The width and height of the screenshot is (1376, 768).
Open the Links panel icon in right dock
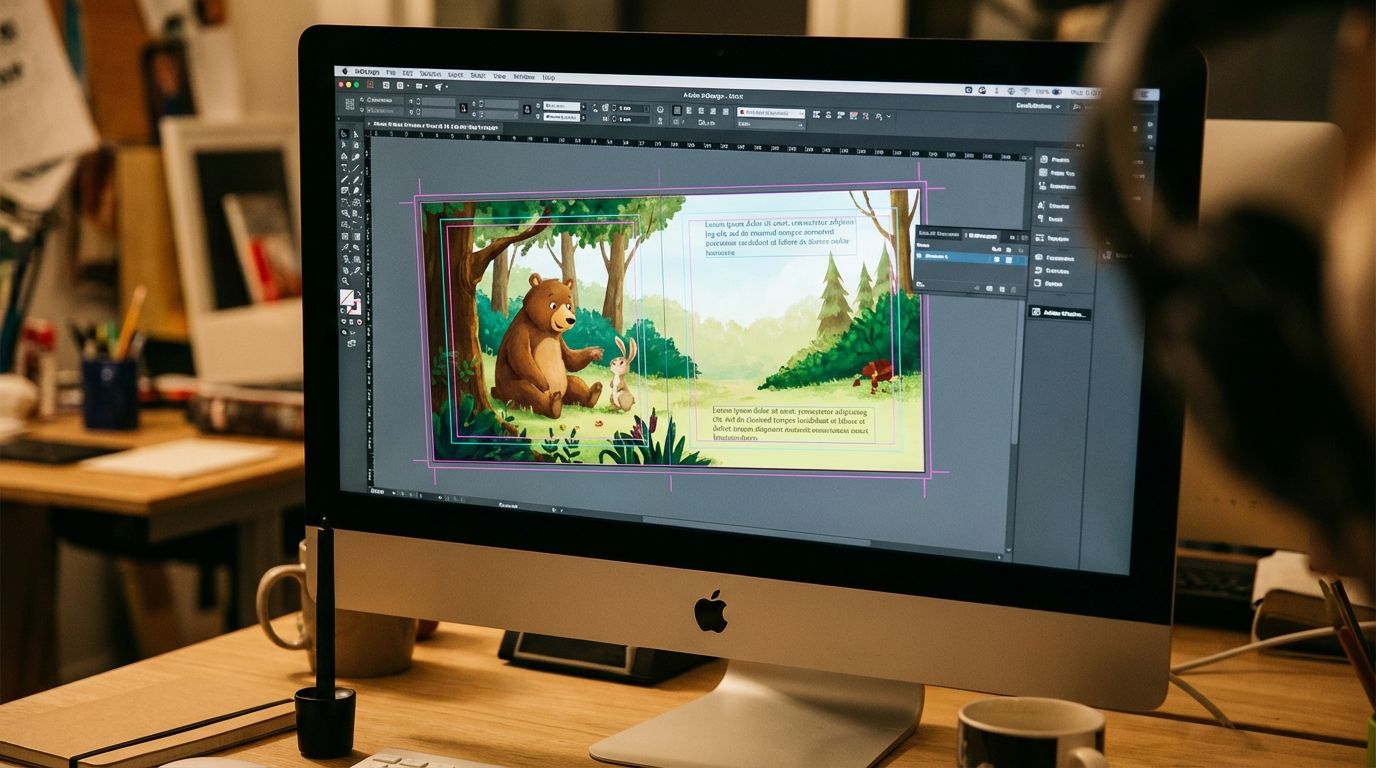pos(1043,186)
